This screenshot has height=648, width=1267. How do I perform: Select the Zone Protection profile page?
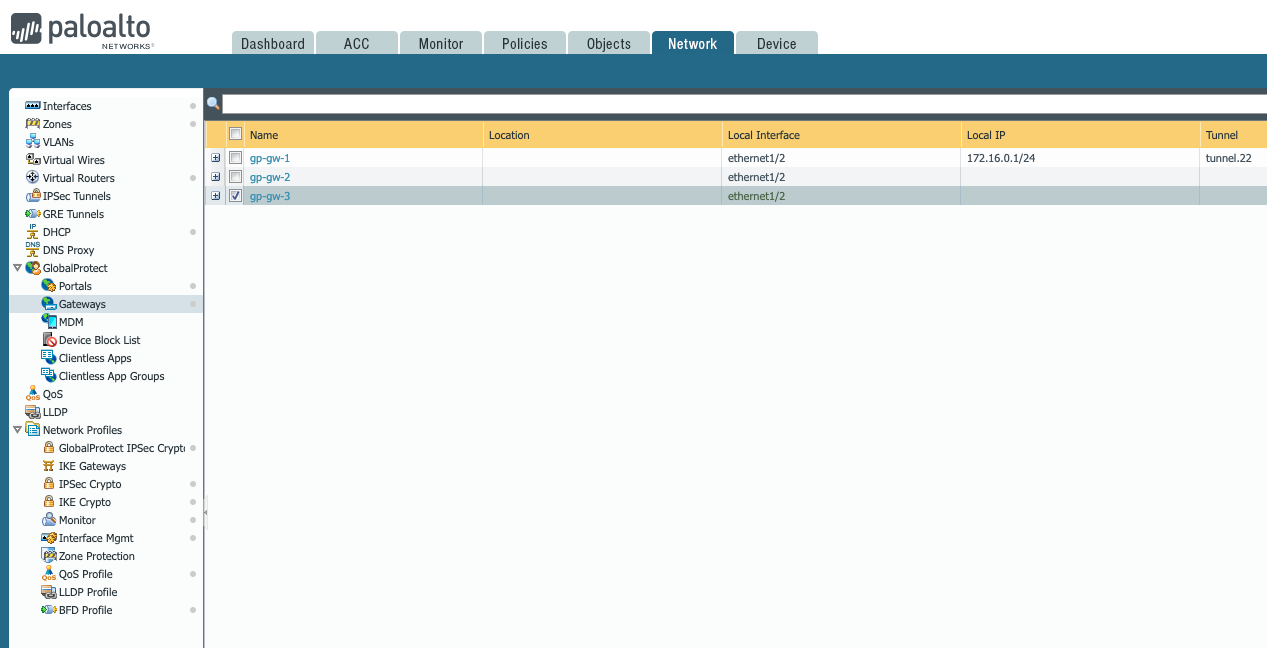click(96, 556)
